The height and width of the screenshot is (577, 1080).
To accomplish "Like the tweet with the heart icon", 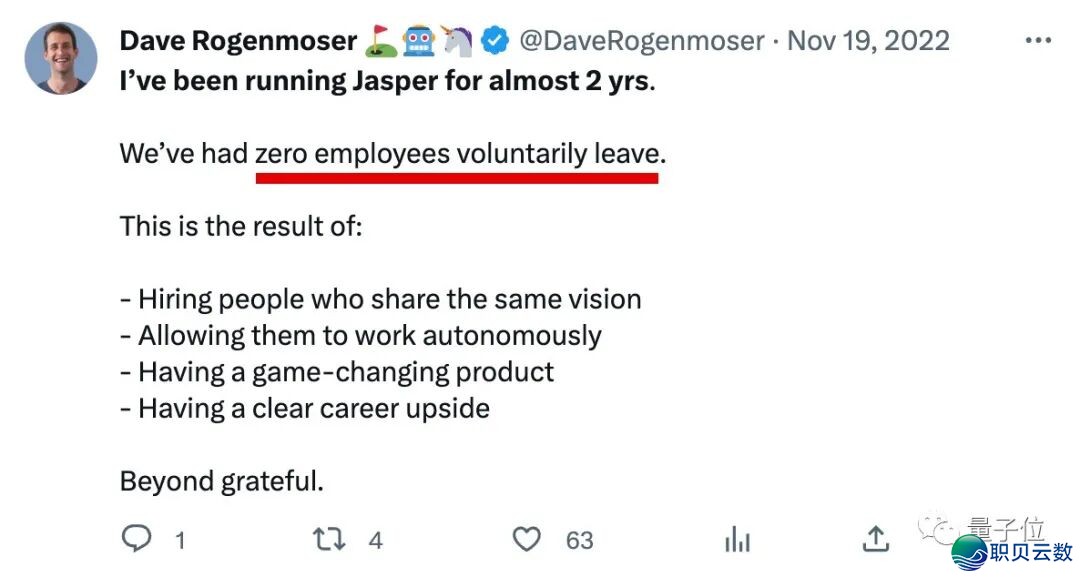I will 526,540.
